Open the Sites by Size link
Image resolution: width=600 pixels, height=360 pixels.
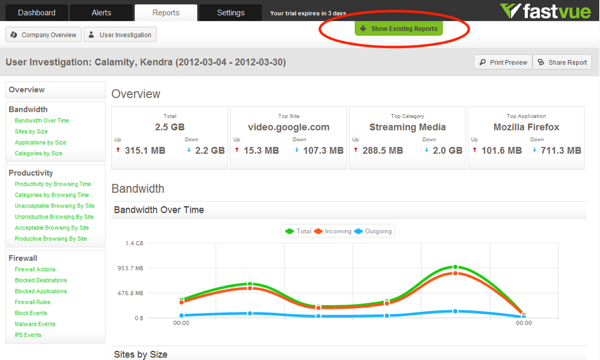click(x=31, y=132)
